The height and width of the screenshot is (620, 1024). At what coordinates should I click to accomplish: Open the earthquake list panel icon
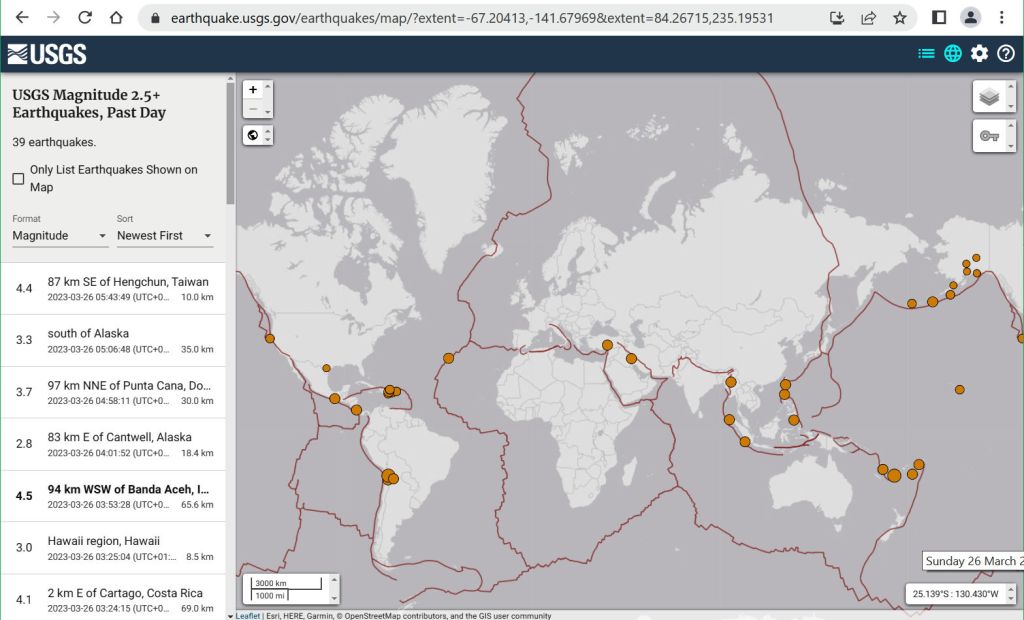click(926, 54)
